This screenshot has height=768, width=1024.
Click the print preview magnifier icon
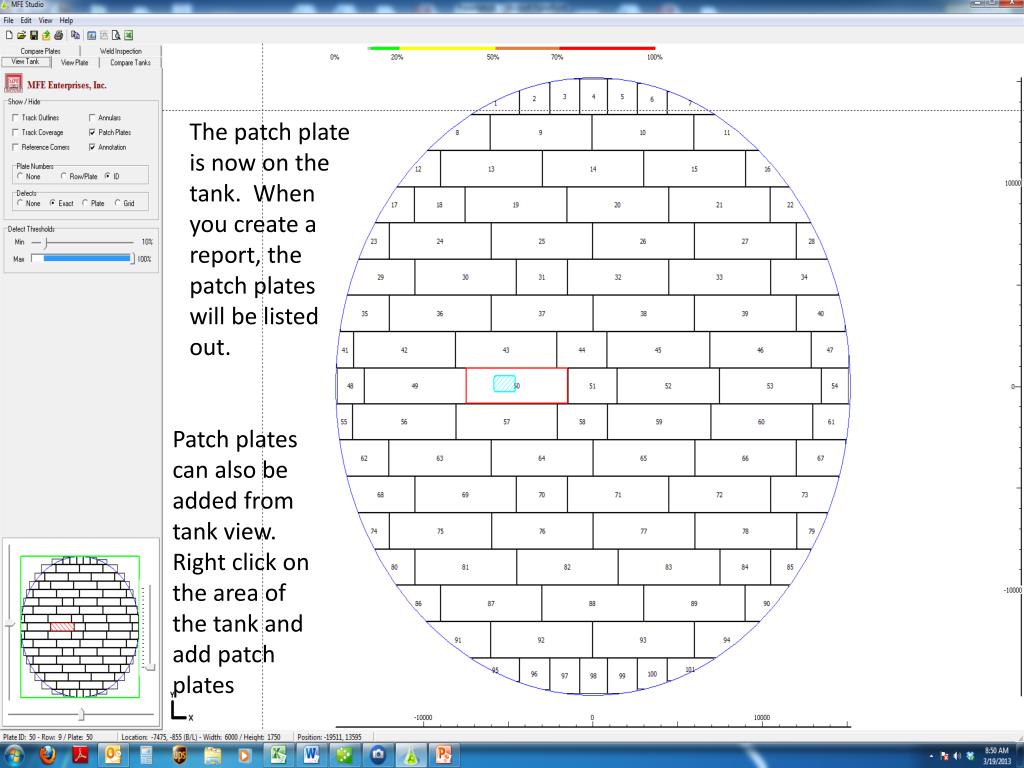(x=116, y=35)
